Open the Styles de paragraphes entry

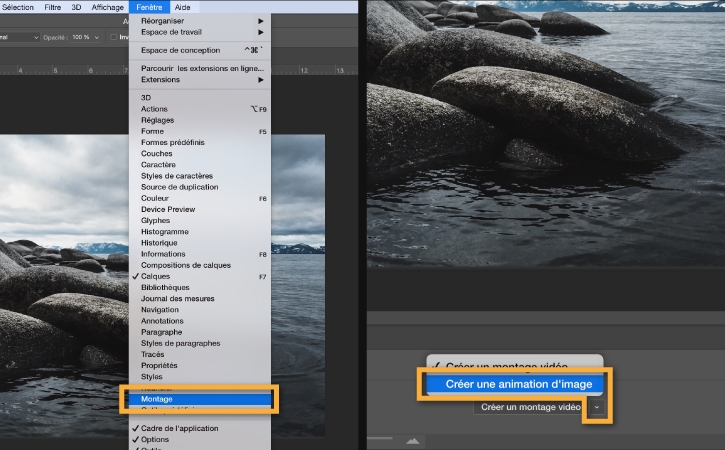point(200,343)
